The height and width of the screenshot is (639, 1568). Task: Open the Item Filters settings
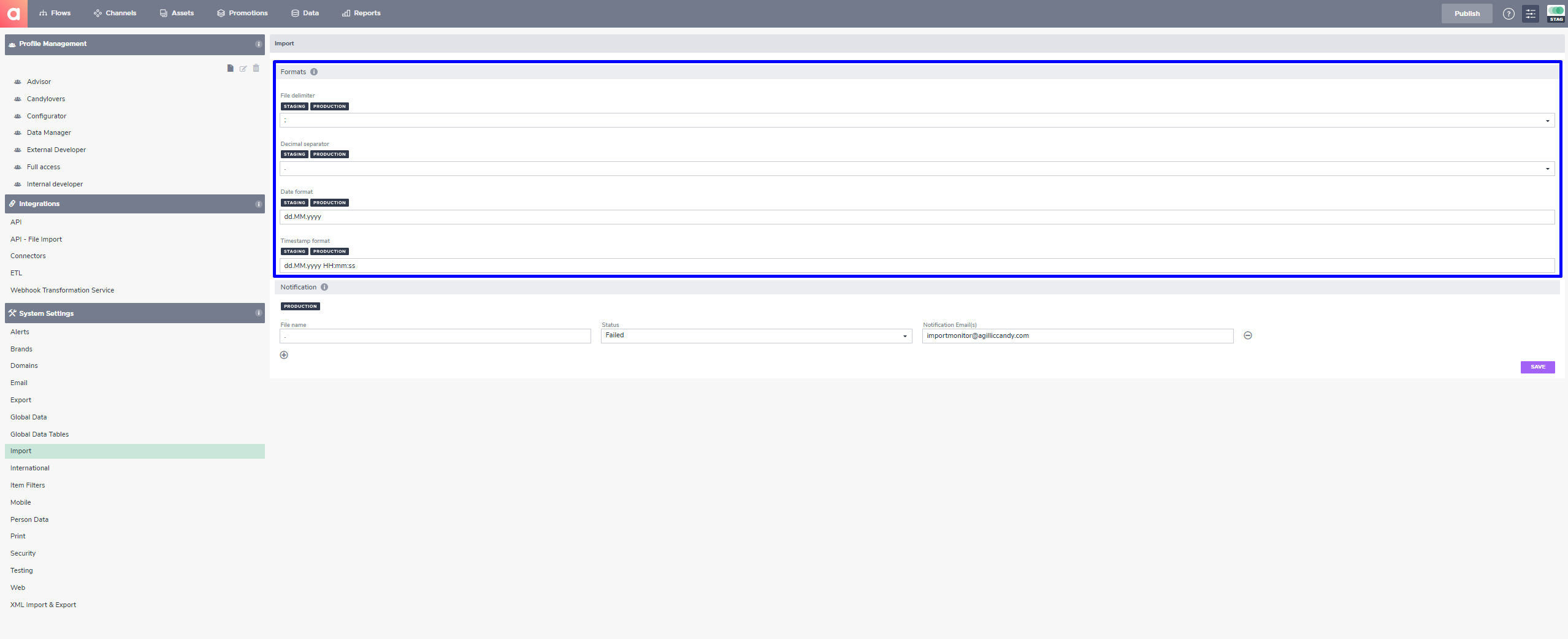28,485
